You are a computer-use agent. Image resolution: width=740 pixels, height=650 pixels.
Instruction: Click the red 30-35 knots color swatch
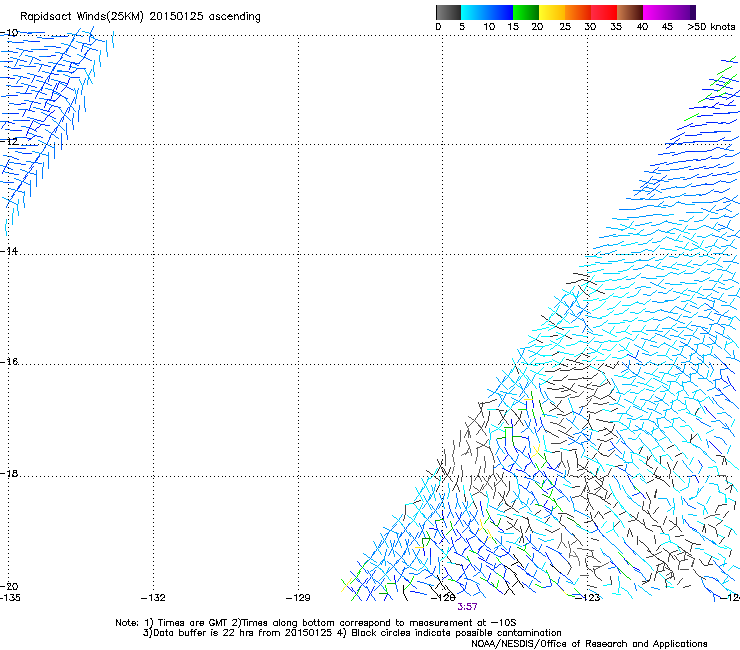point(604,12)
